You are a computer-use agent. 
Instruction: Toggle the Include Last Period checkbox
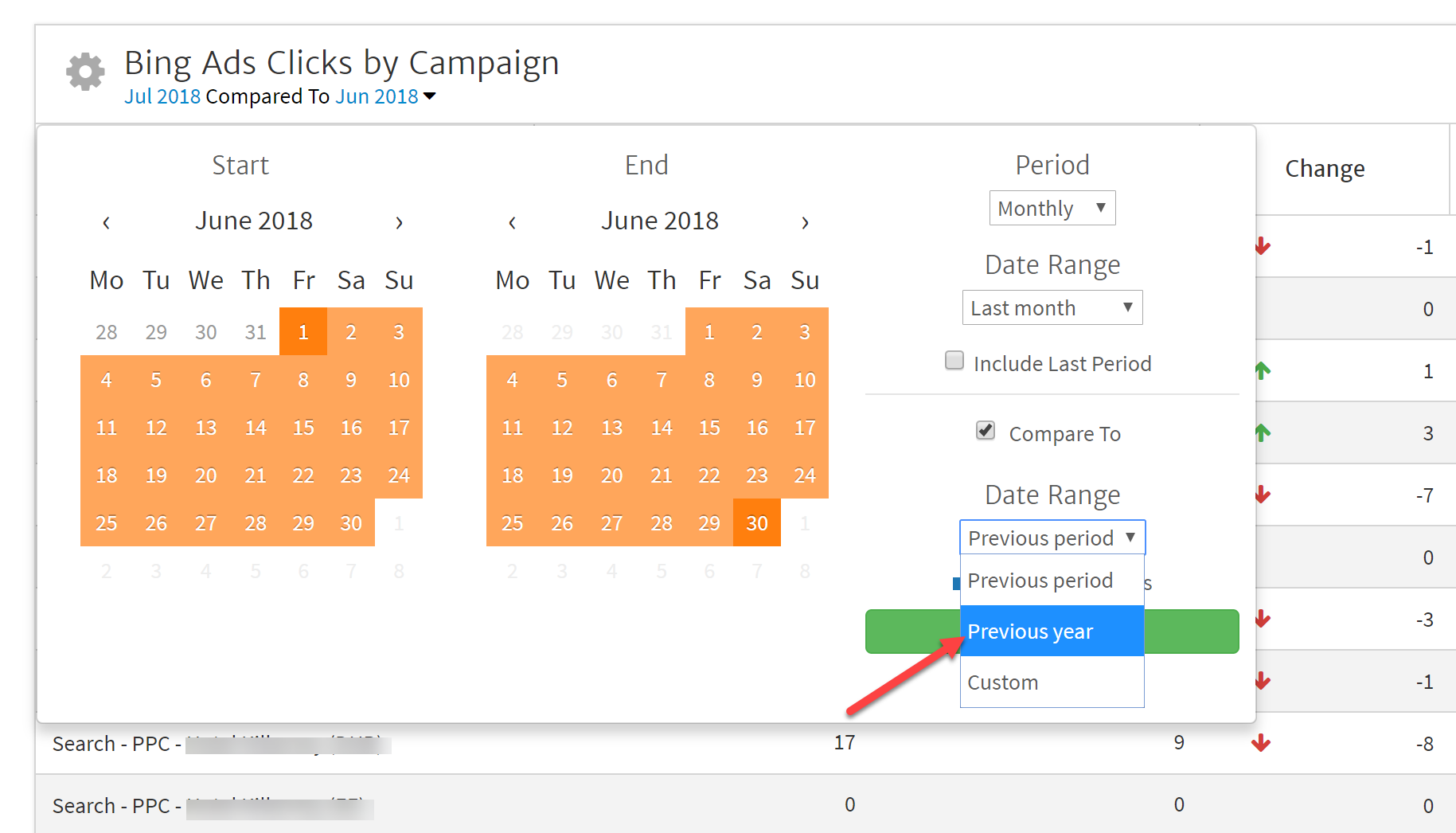point(954,361)
